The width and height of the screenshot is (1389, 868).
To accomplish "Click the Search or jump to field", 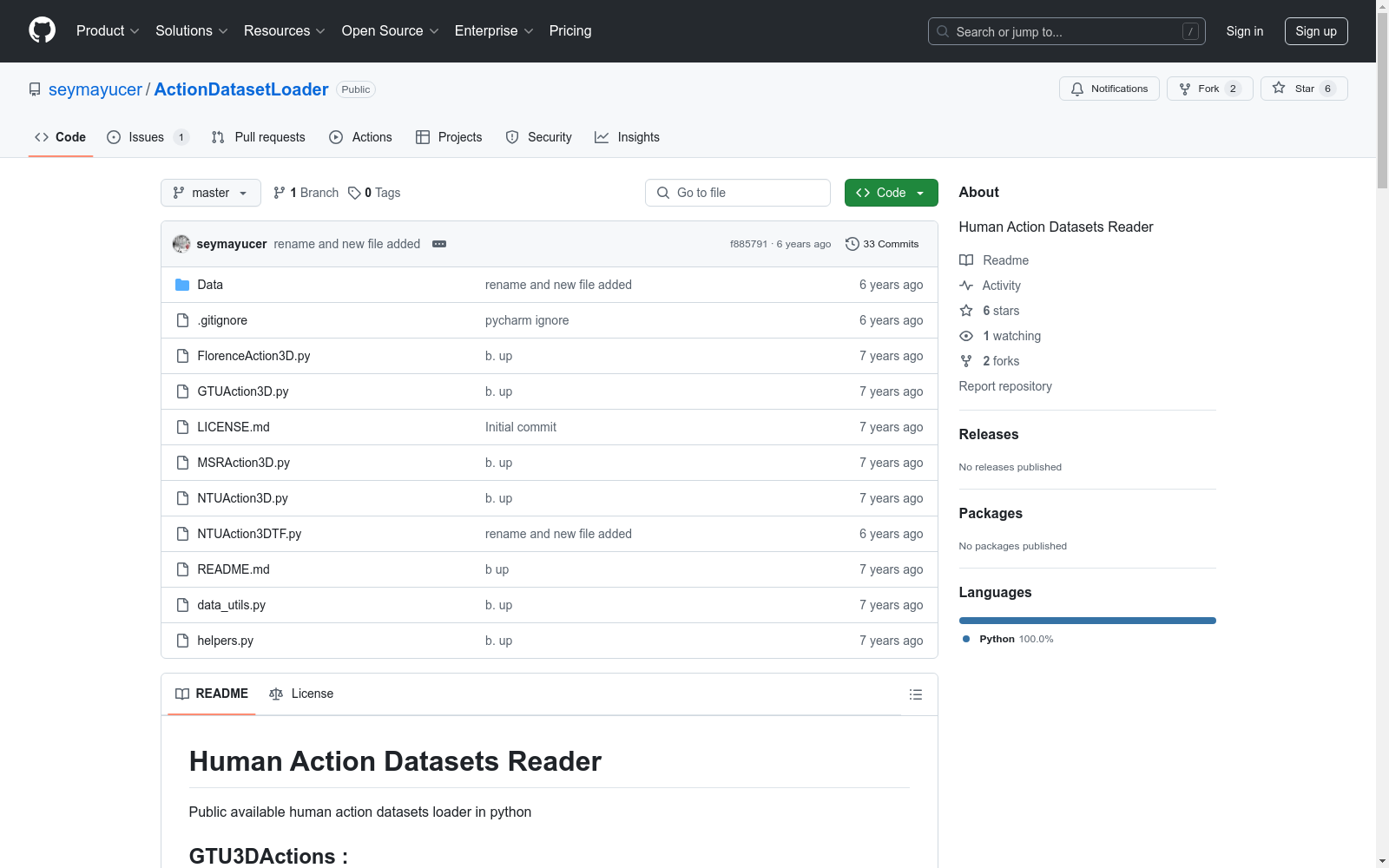I will (1067, 31).
